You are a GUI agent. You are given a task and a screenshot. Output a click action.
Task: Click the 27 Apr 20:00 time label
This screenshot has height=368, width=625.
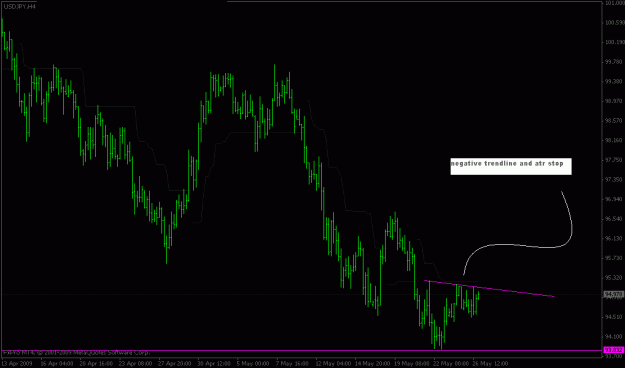175,364
